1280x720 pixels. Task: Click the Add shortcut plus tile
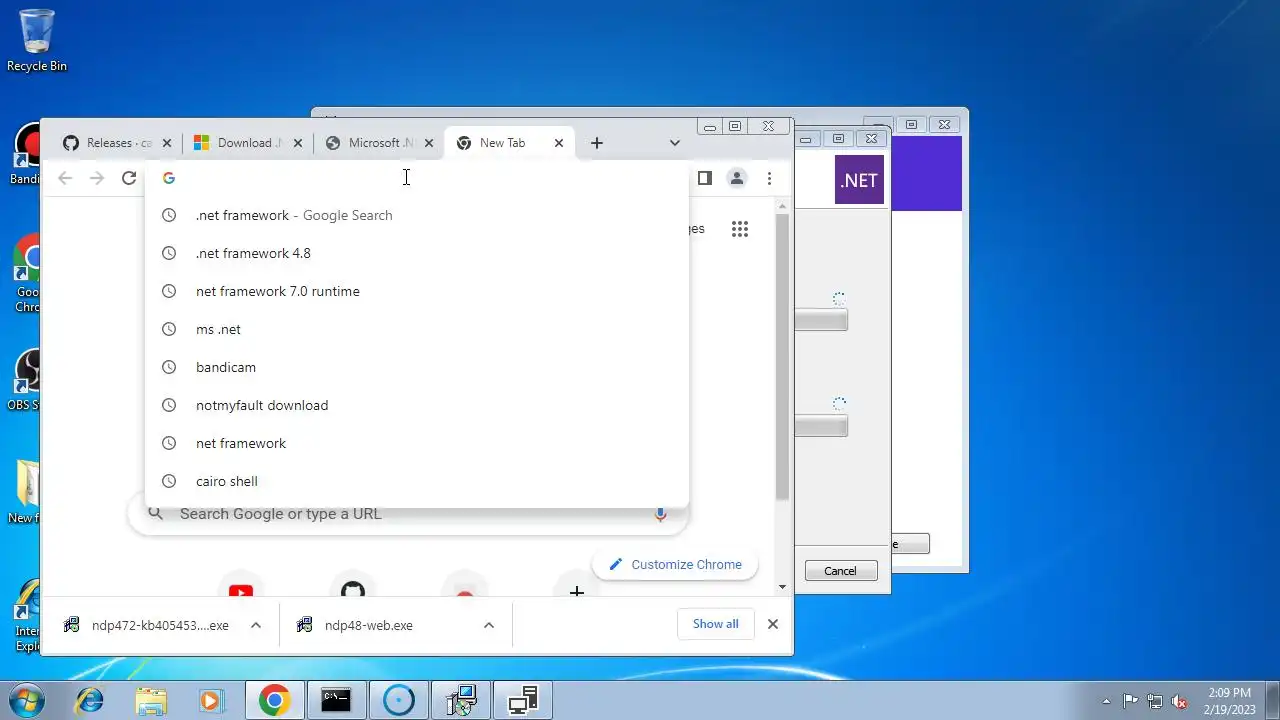577,592
